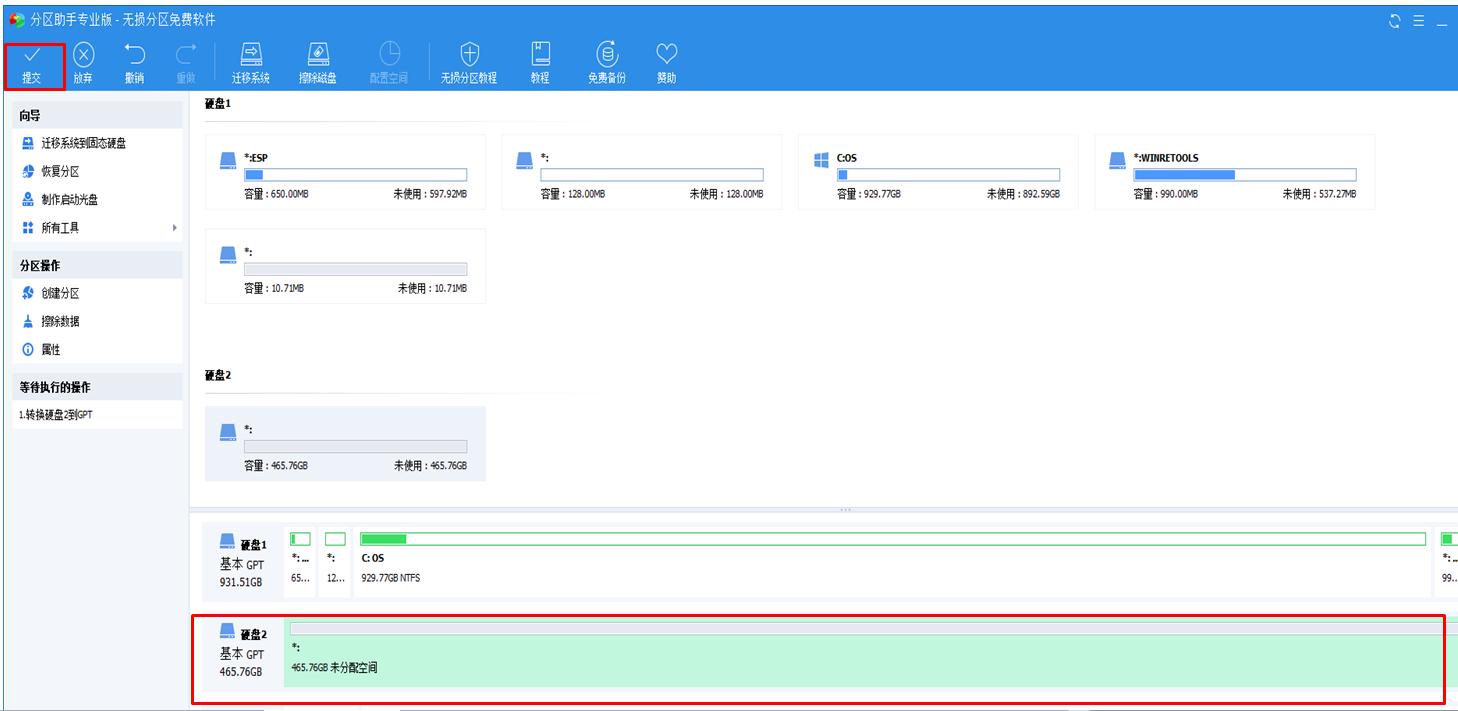The width and height of the screenshot is (1458, 711).
Task: Open 属性 (Properties) in partition operations
Action: click(x=50, y=350)
